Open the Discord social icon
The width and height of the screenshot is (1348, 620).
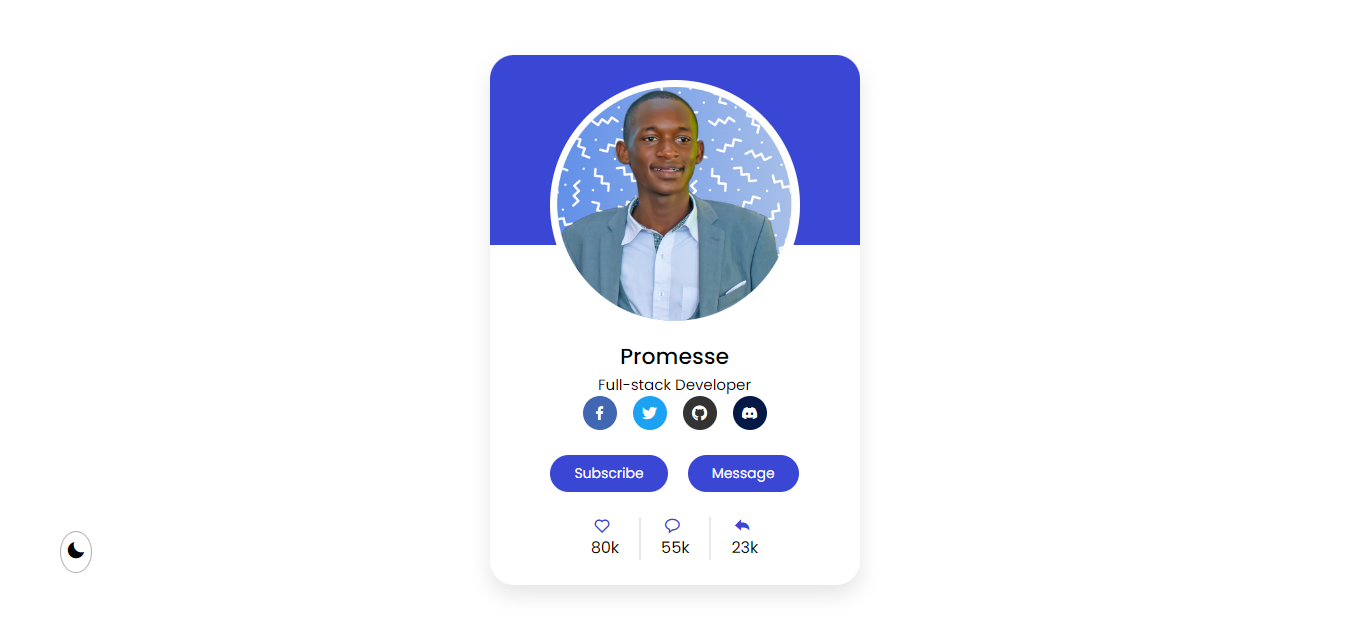click(x=750, y=413)
